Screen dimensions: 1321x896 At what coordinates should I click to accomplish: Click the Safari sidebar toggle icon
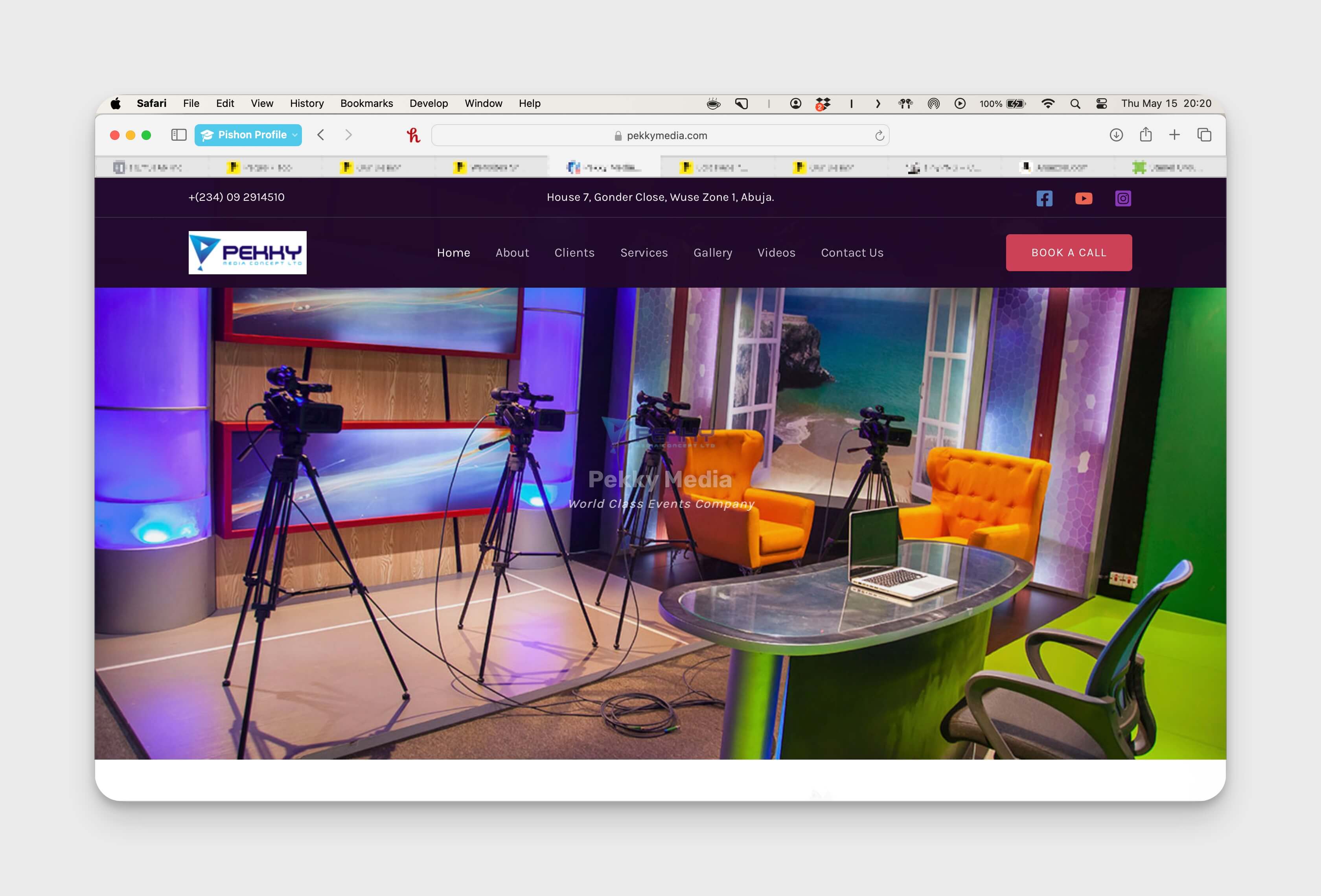(x=179, y=135)
